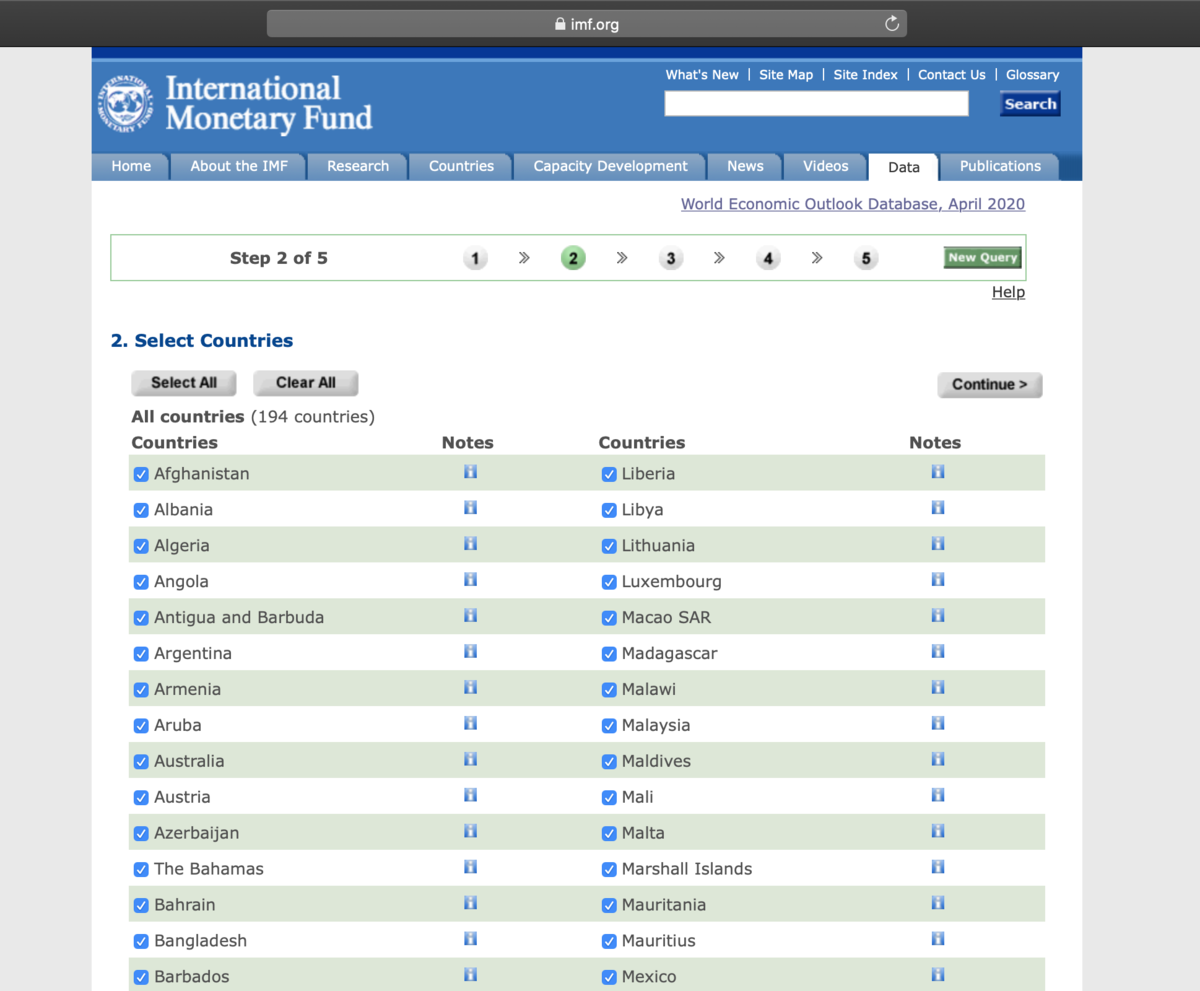Open the Research tab
The height and width of the screenshot is (991, 1200).
[x=358, y=167]
